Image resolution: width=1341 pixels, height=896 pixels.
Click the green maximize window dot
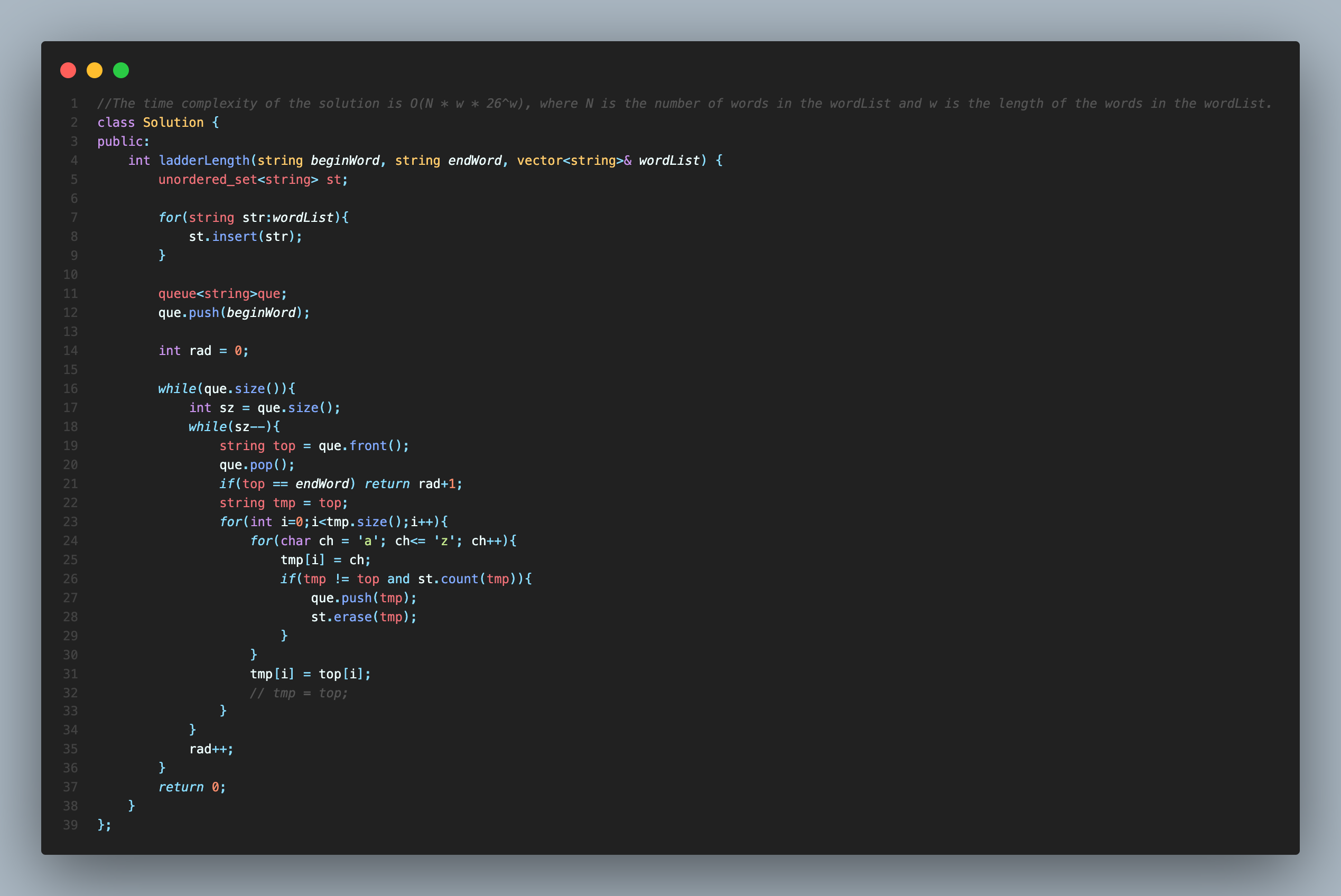coord(121,70)
